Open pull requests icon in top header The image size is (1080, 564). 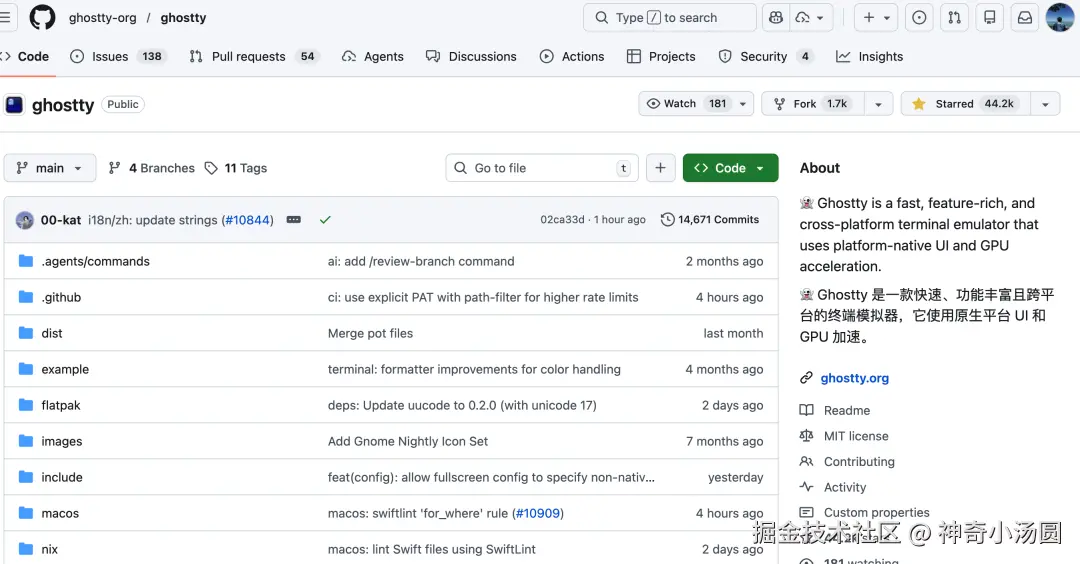coord(955,18)
